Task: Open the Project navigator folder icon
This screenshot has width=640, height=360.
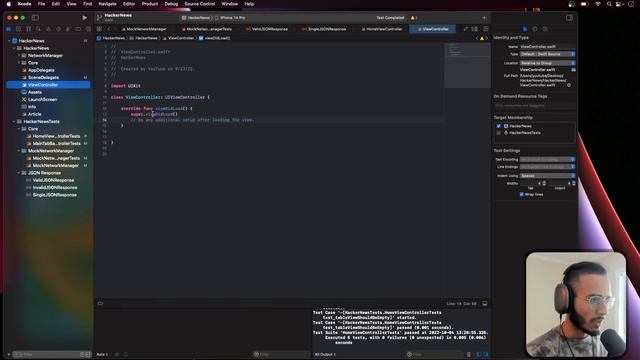Action: pos(9,29)
